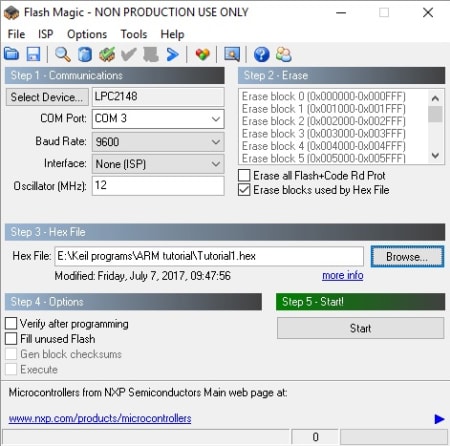Click the LPC2148 device name field
450x446 pixels.
(x=158, y=97)
